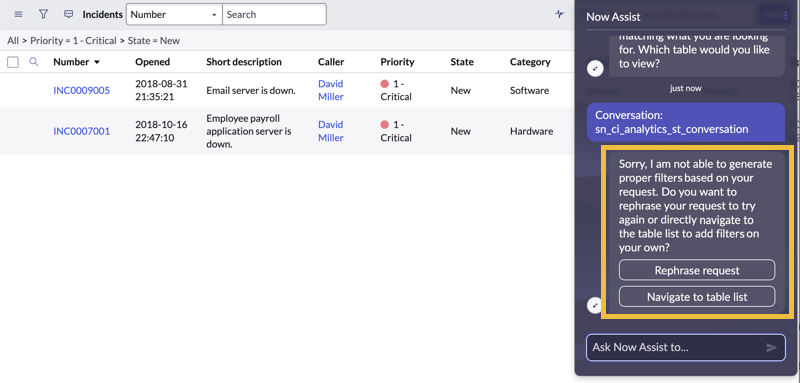The height and width of the screenshot is (383, 800).
Task: Click Navigate to table list button
Action: (x=697, y=296)
